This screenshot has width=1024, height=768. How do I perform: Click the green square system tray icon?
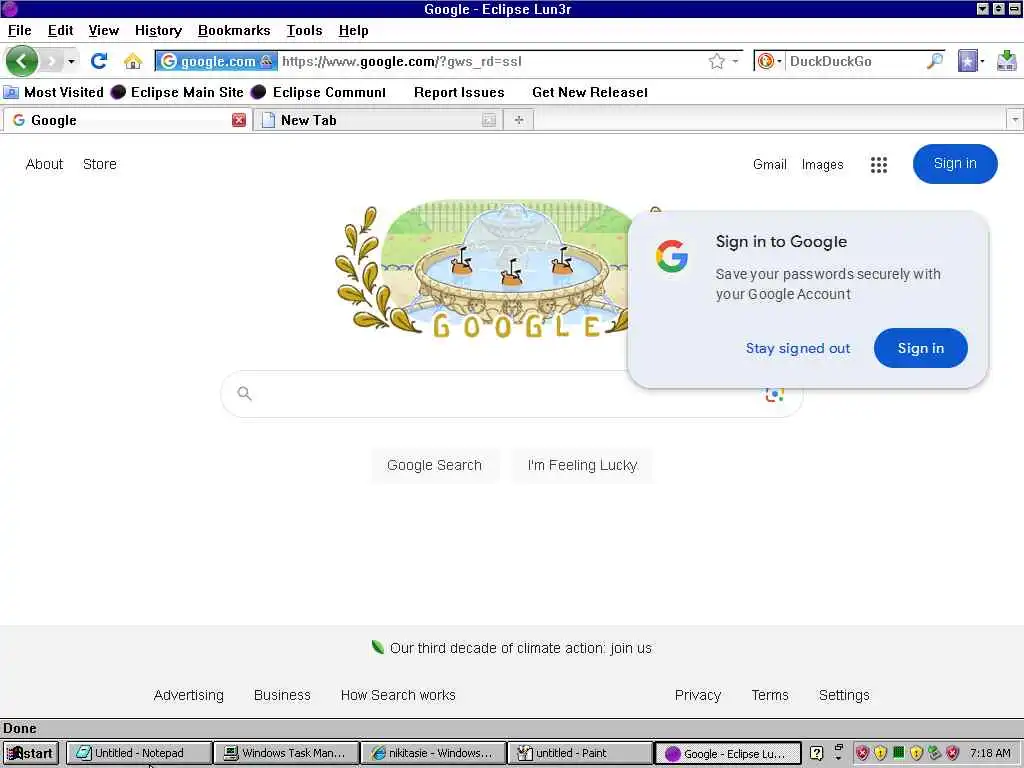(899, 752)
